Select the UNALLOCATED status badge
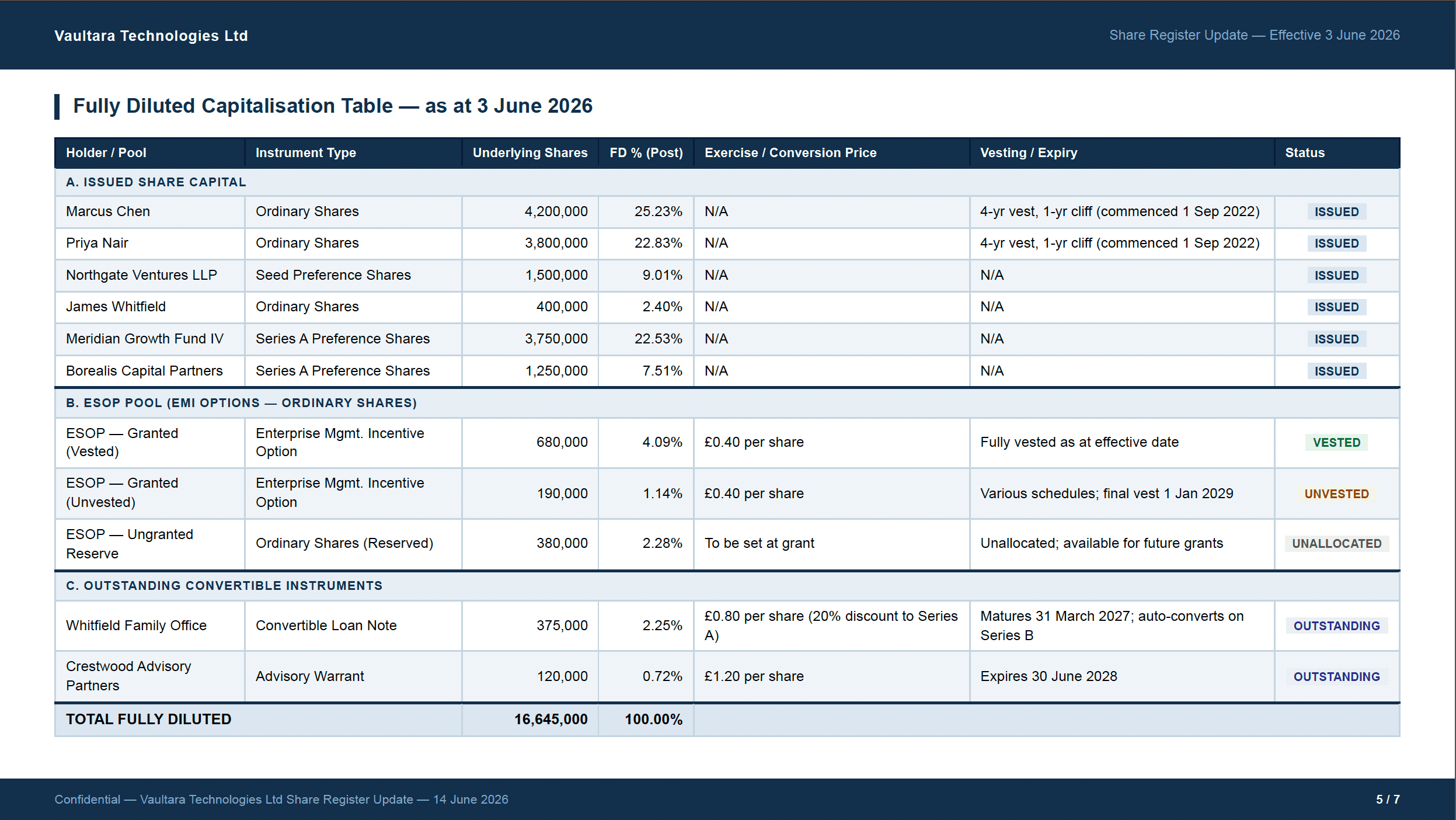 coord(1336,544)
